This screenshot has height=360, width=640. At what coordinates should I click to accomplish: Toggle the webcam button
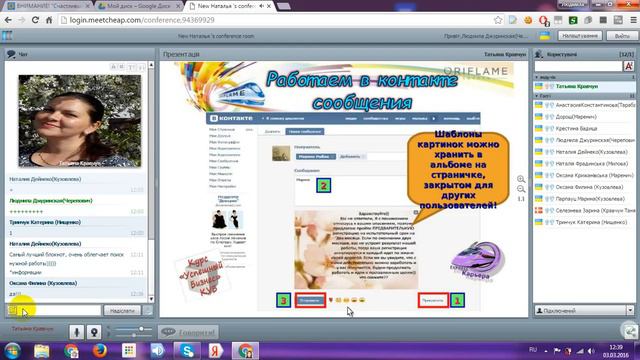(x=93, y=332)
